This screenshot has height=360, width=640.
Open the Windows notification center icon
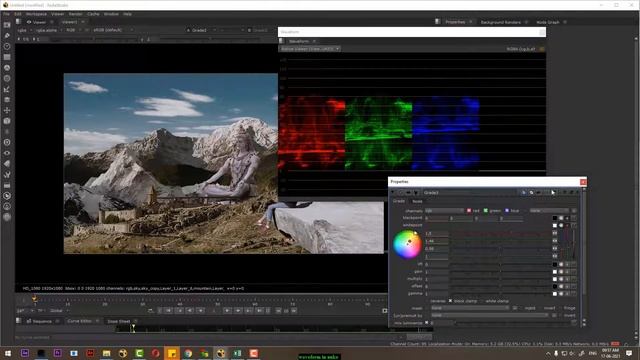click(x=629, y=353)
